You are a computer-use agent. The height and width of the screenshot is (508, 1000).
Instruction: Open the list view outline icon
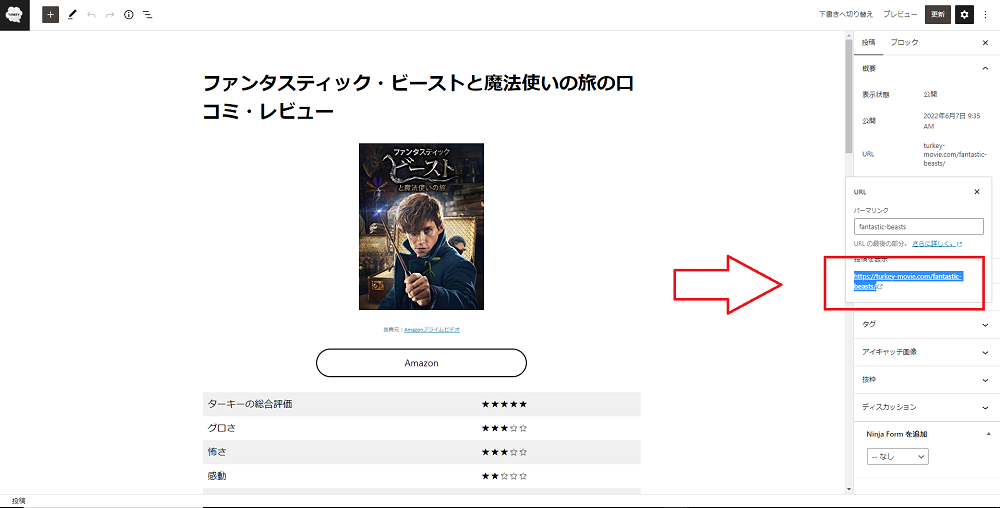(147, 14)
